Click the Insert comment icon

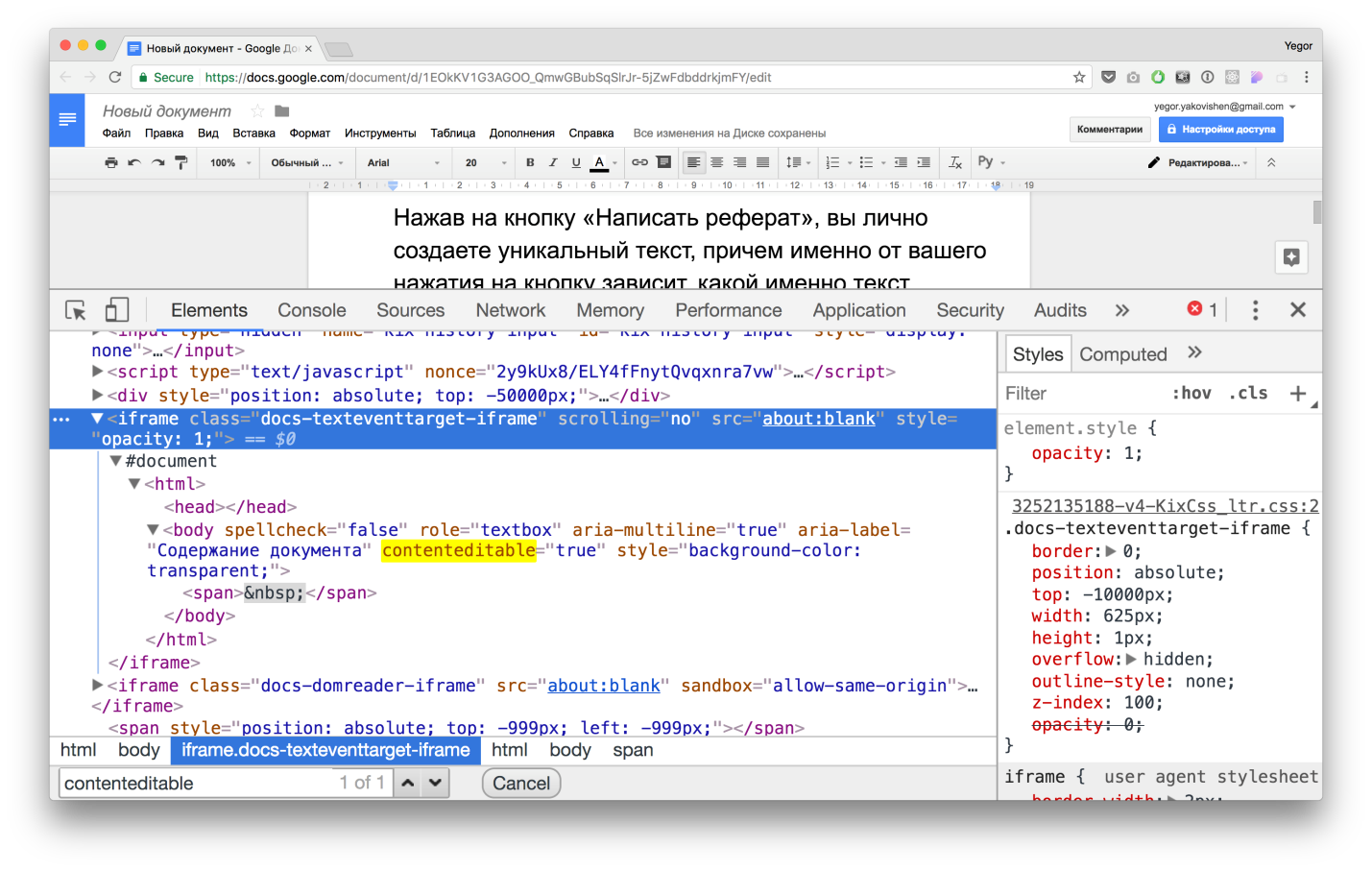click(x=662, y=161)
